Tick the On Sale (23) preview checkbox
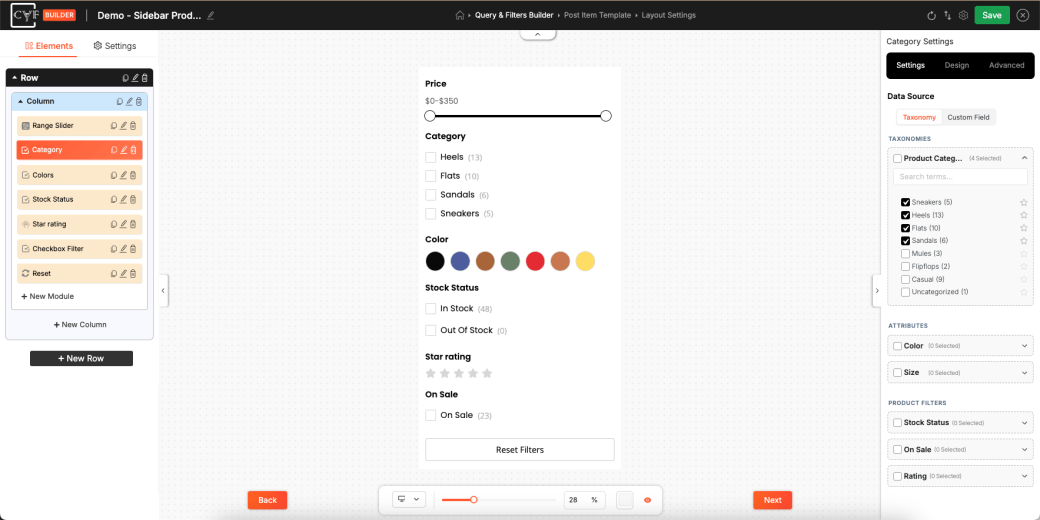The height and width of the screenshot is (520, 1040). pos(430,415)
